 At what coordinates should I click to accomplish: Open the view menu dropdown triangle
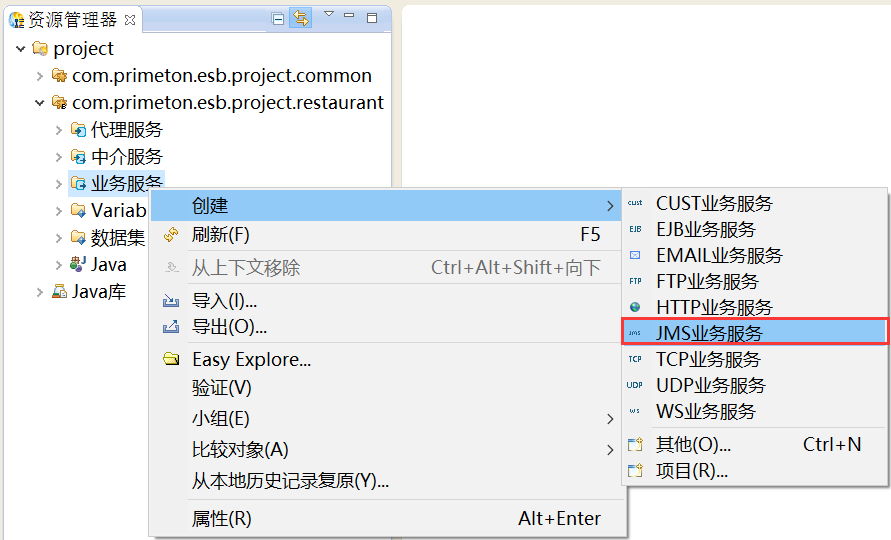(x=328, y=15)
